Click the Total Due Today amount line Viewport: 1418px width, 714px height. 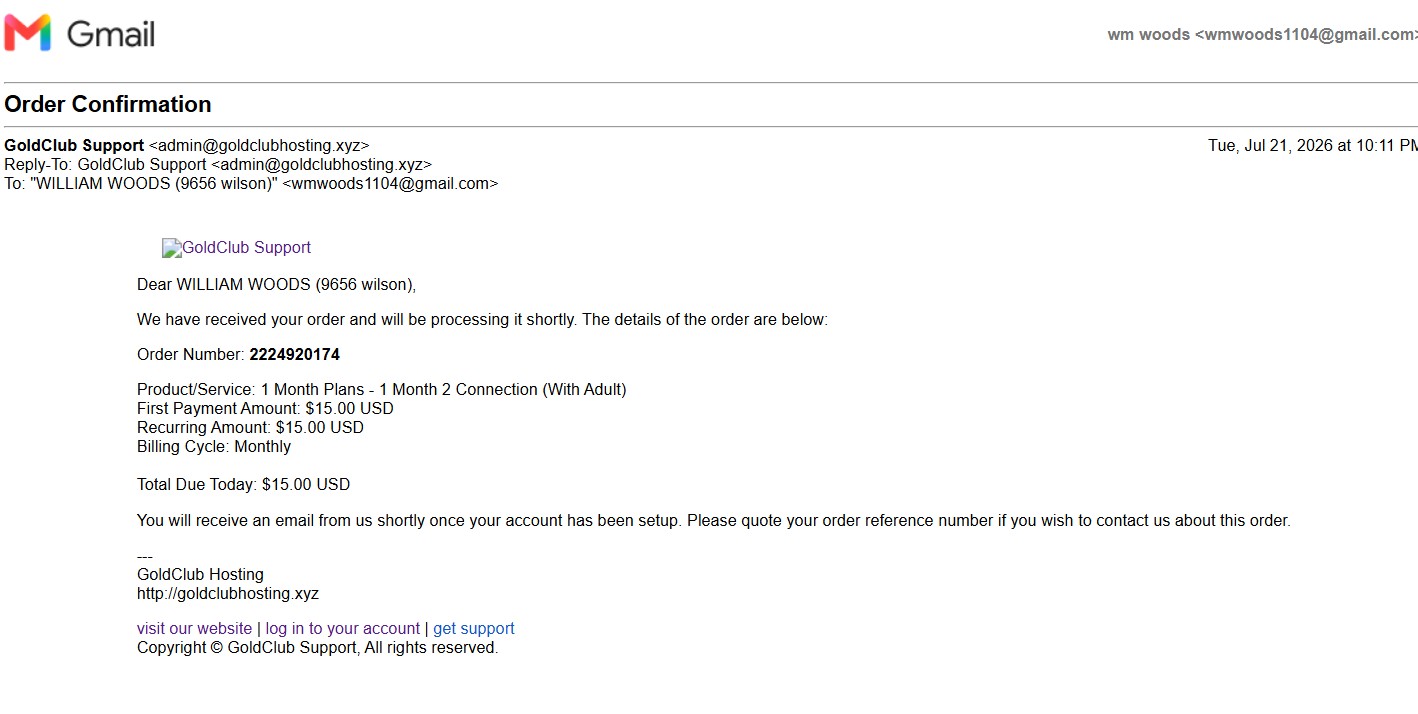tap(244, 485)
